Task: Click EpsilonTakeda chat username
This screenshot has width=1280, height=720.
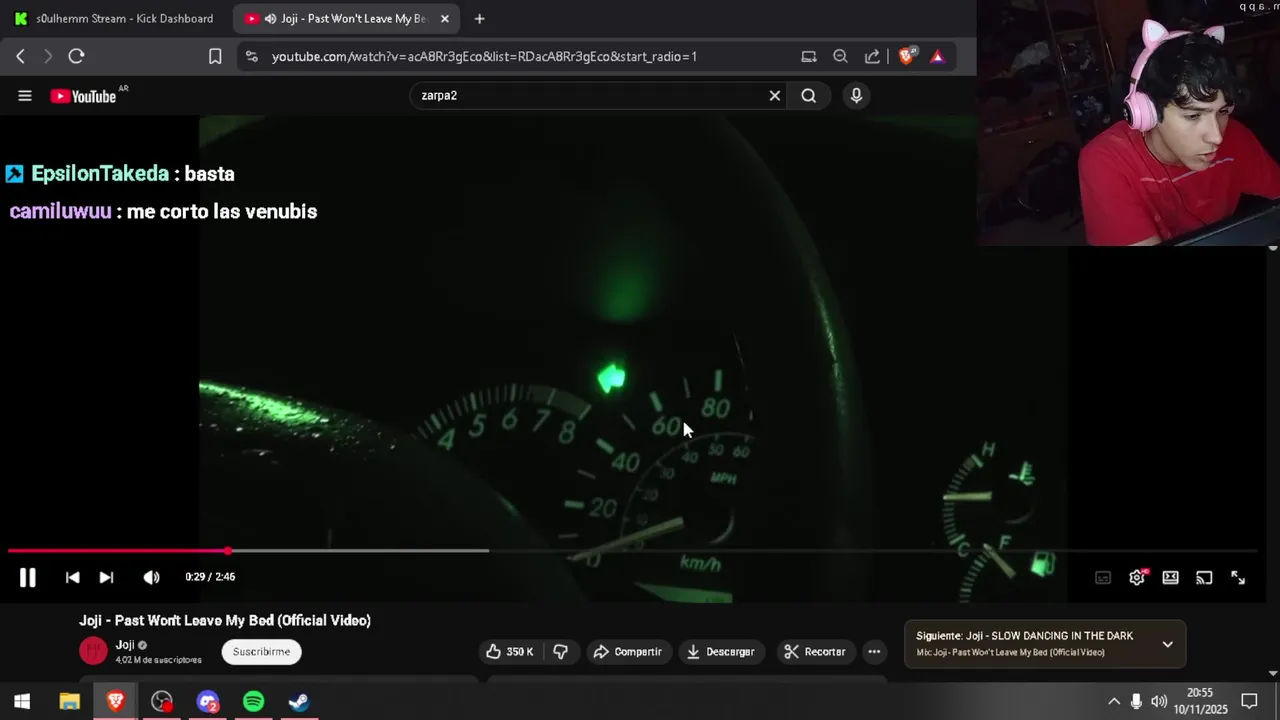Action: click(100, 174)
